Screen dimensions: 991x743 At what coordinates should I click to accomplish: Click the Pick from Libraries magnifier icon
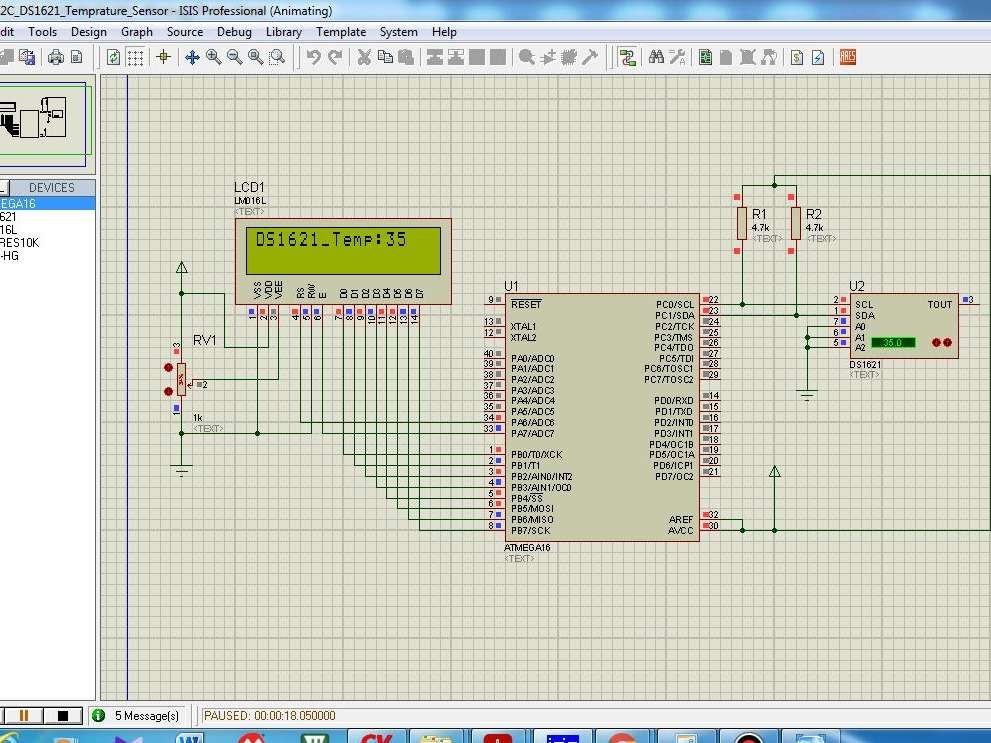pos(526,57)
